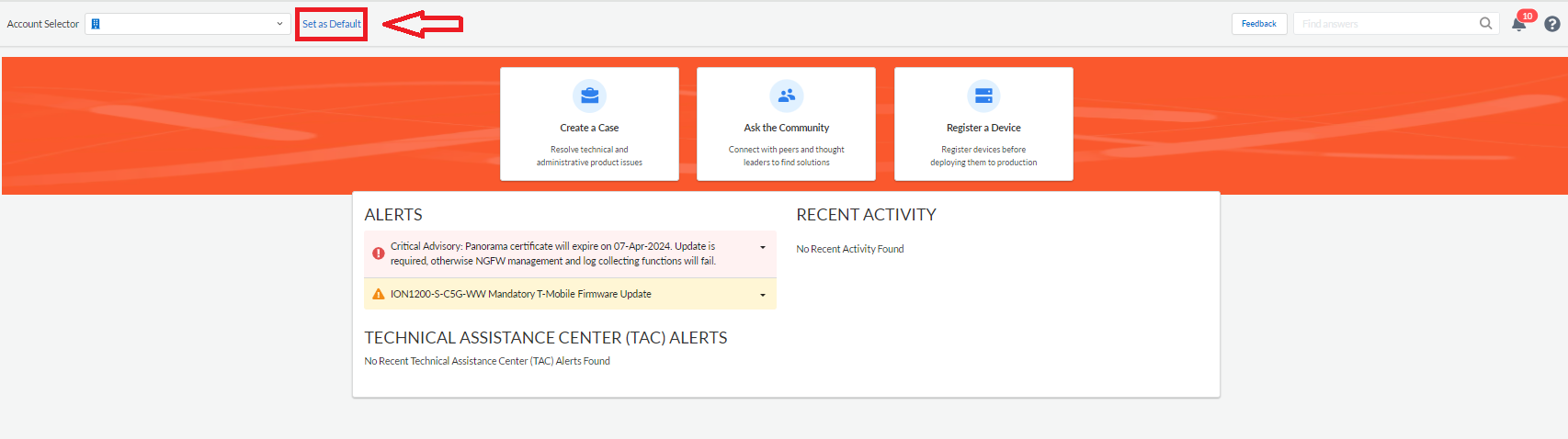Screen dimensions: 1568x439
Task: Click Register devices before deploying description
Action: pos(983,156)
